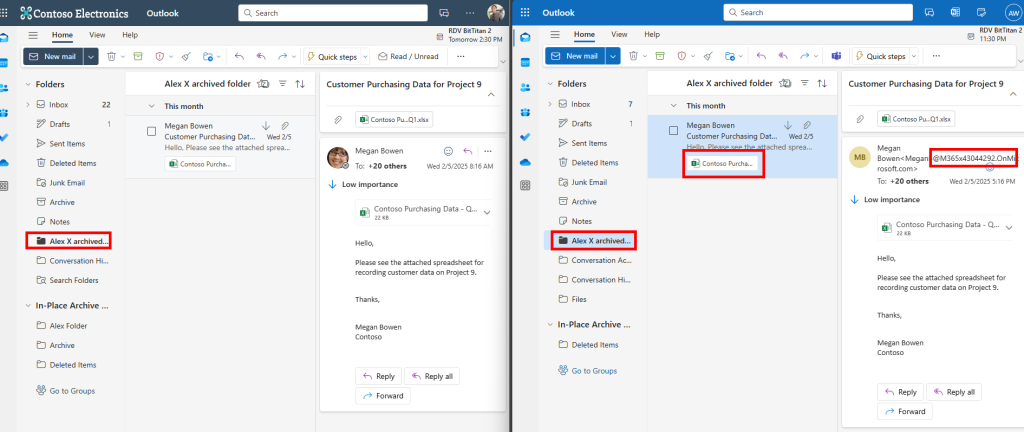This screenshot has height=432, width=1024.
Task: Collapse This month group in right list
Action: pyautogui.click(x=673, y=106)
